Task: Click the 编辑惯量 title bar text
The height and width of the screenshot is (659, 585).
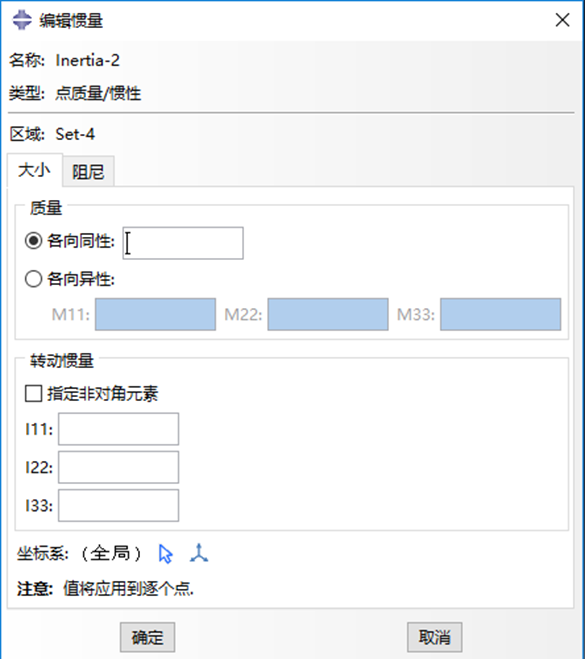Action: point(71,20)
